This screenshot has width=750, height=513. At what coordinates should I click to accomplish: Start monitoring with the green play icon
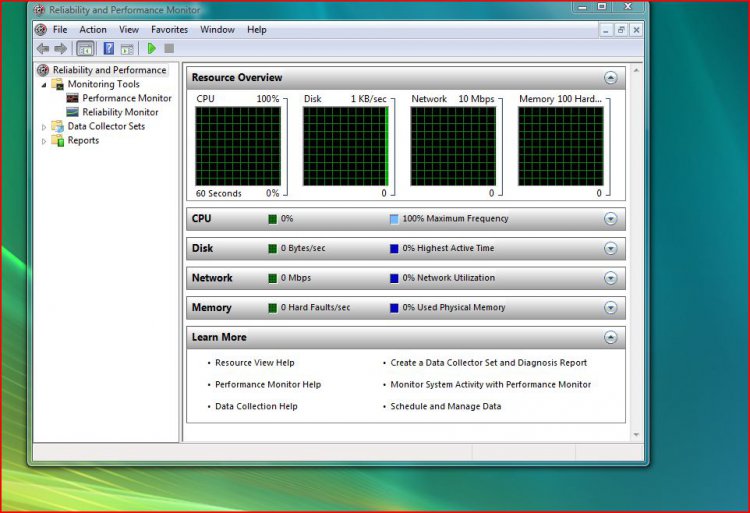[x=152, y=48]
